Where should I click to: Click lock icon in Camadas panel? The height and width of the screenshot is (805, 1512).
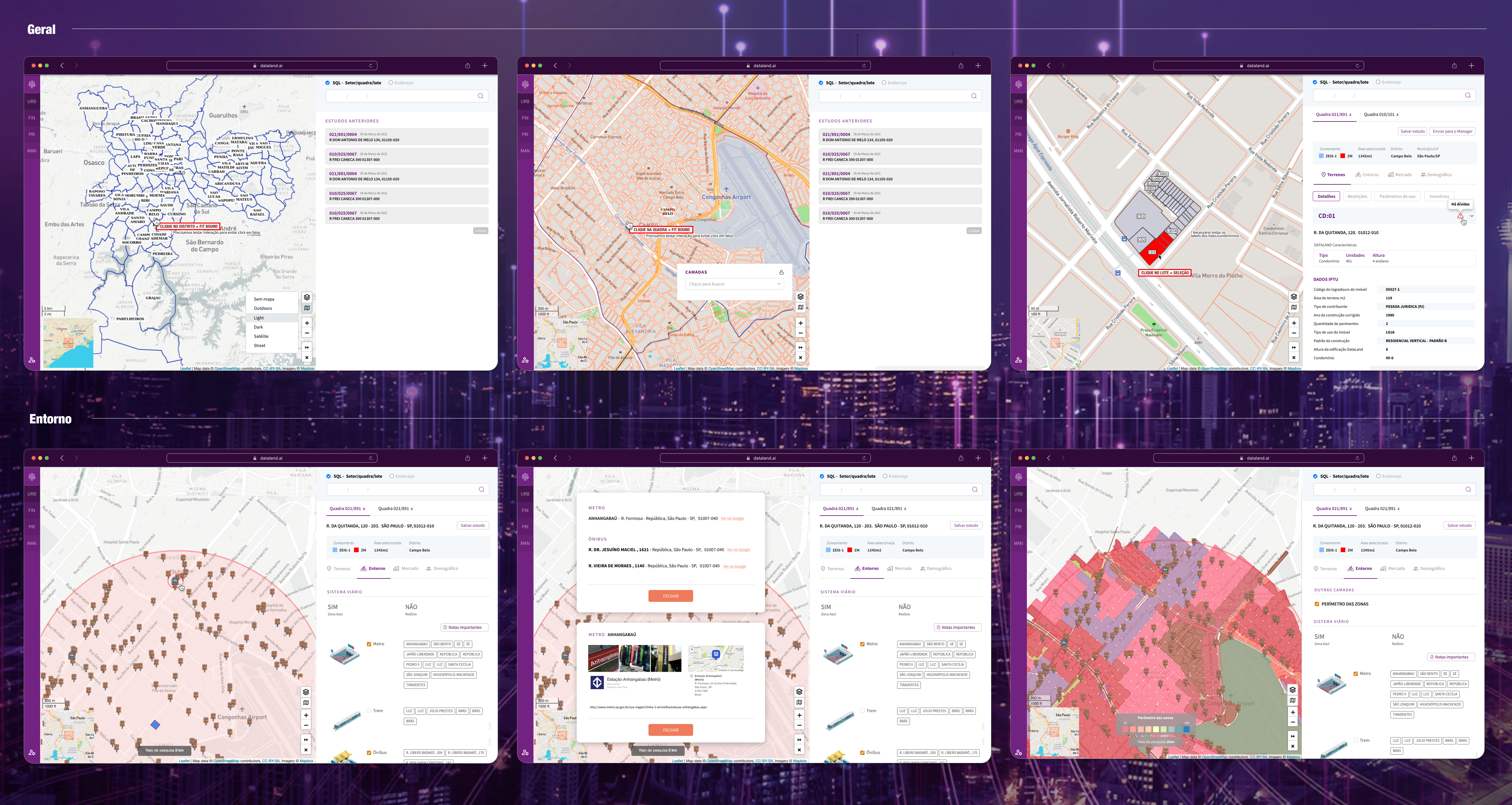click(781, 272)
